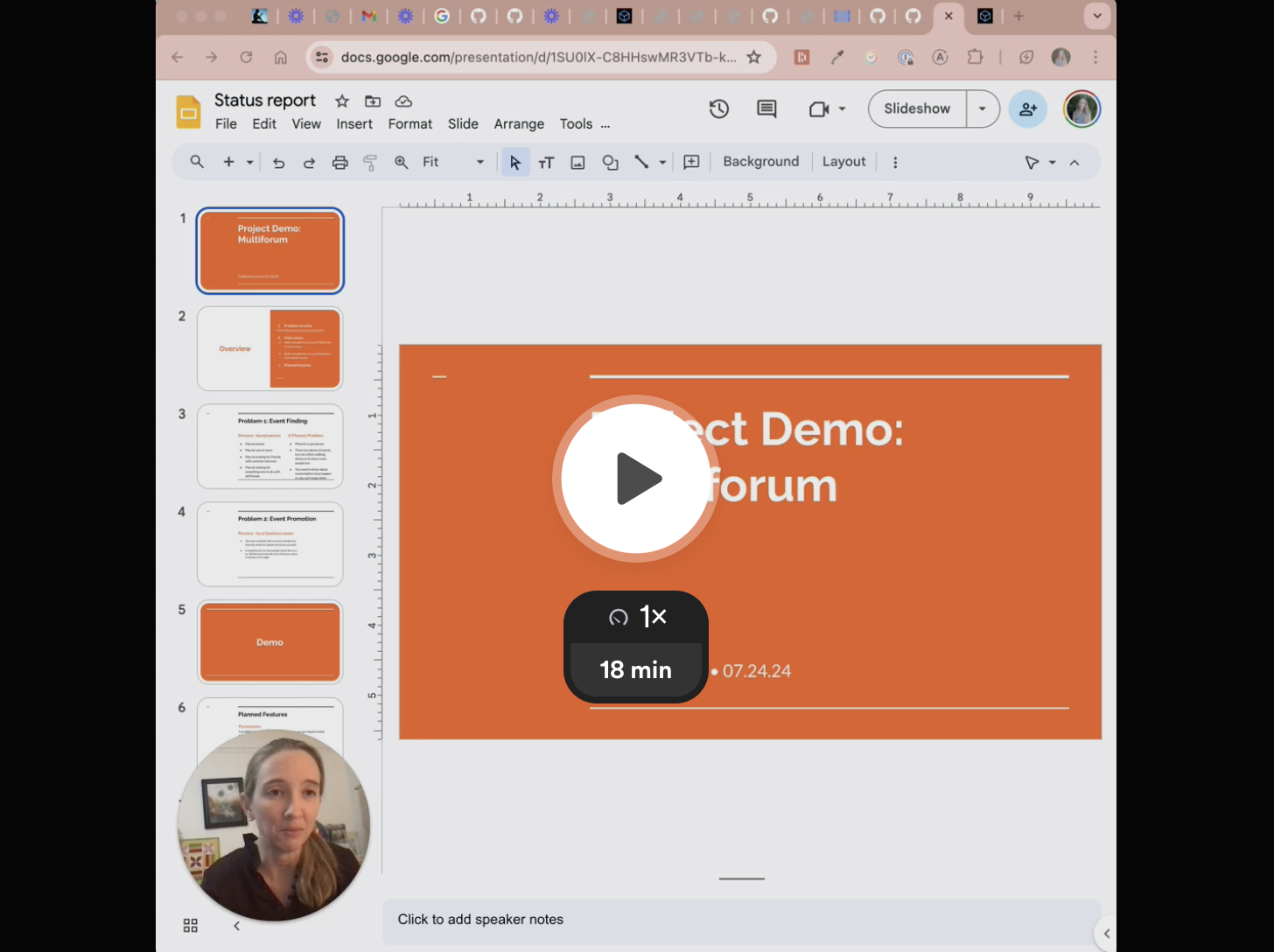
Task: Click the Layout button
Action: pyautogui.click(x=844, y=162)
